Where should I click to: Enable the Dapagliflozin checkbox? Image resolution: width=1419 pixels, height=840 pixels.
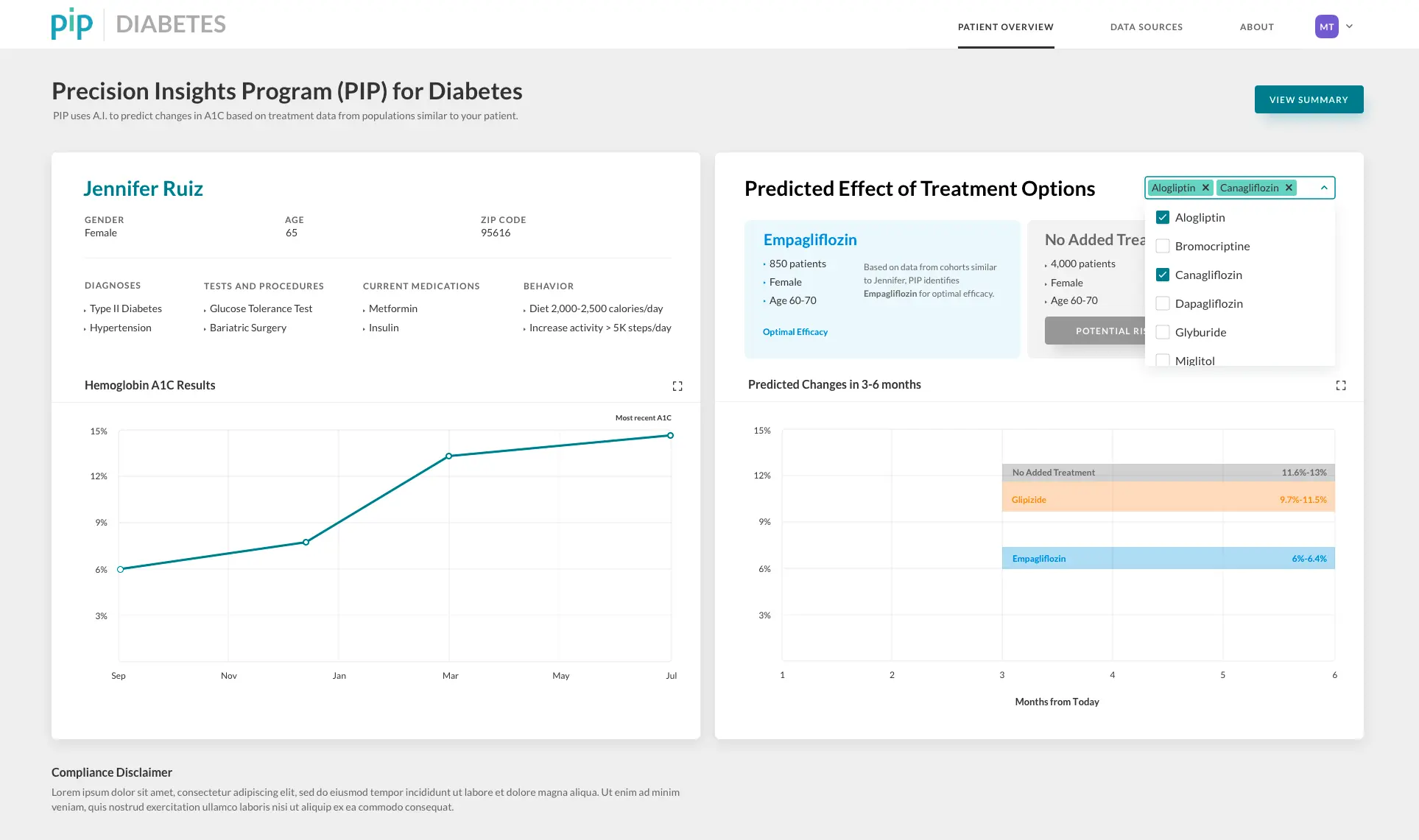(1163, 303)
